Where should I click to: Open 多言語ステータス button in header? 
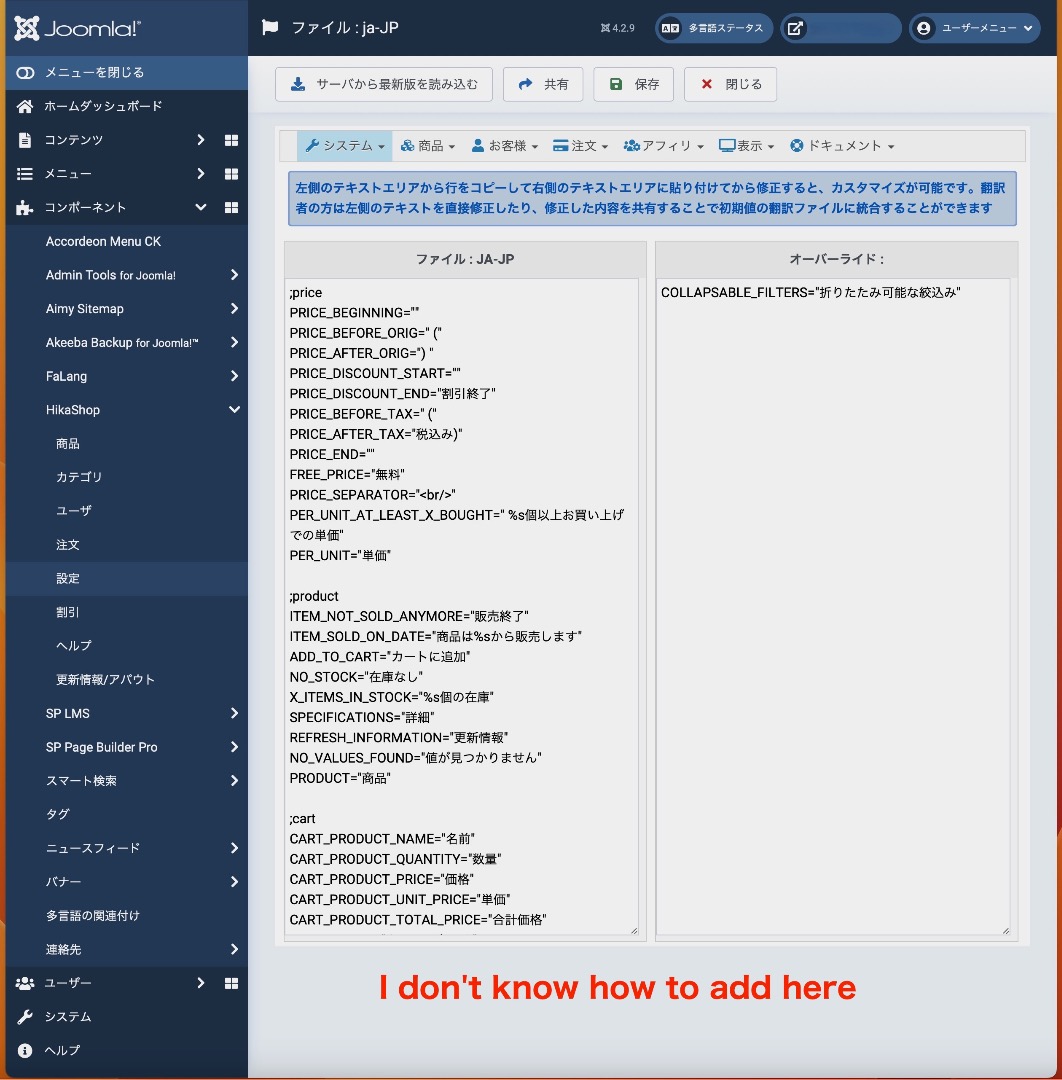[714, 28]
